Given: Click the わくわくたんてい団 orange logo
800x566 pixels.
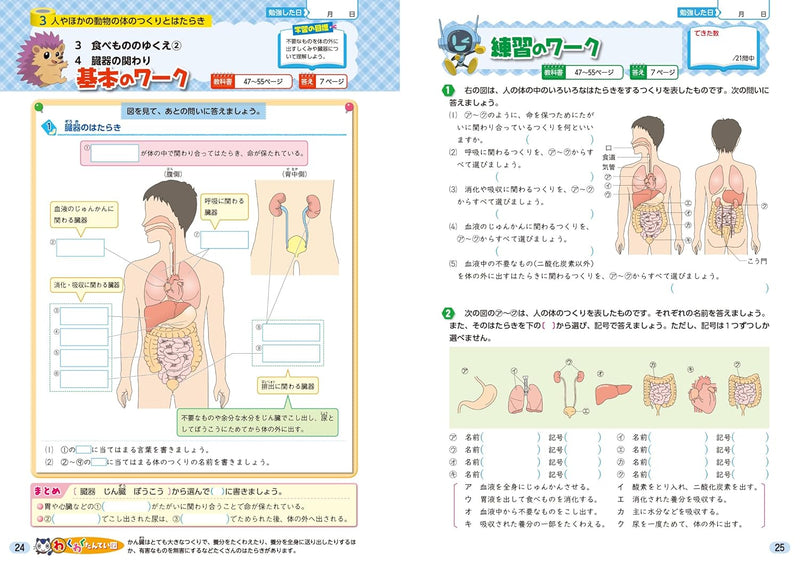Looking at the screenshot, I should (x=88, y=546).
